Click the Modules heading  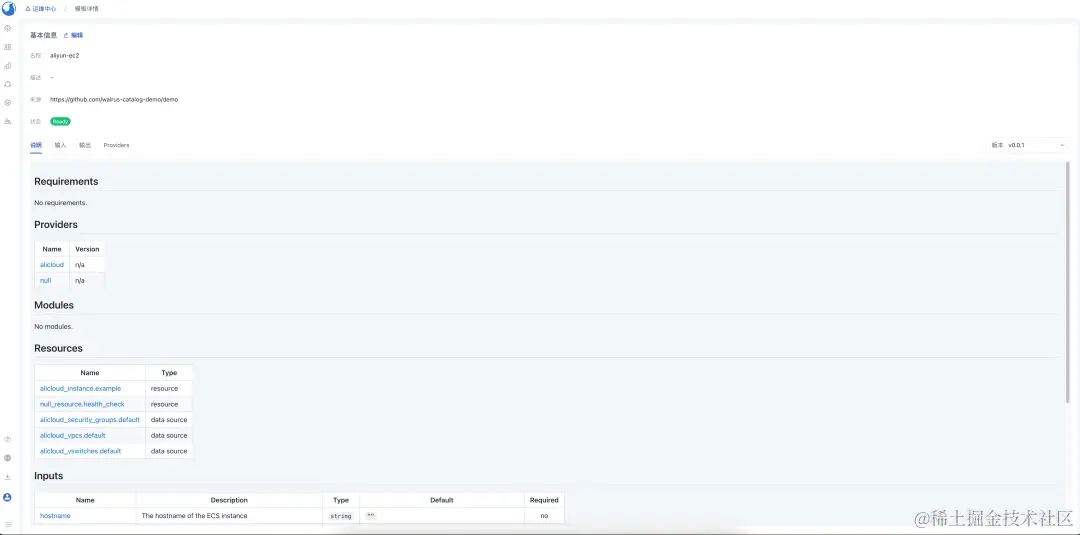(x=54, y=305)
